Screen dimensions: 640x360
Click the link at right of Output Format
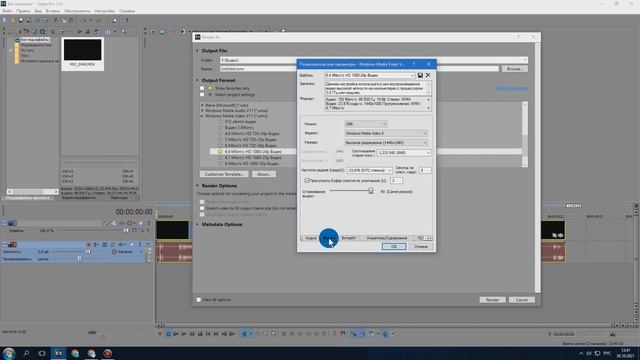click(x=512, y=89)
